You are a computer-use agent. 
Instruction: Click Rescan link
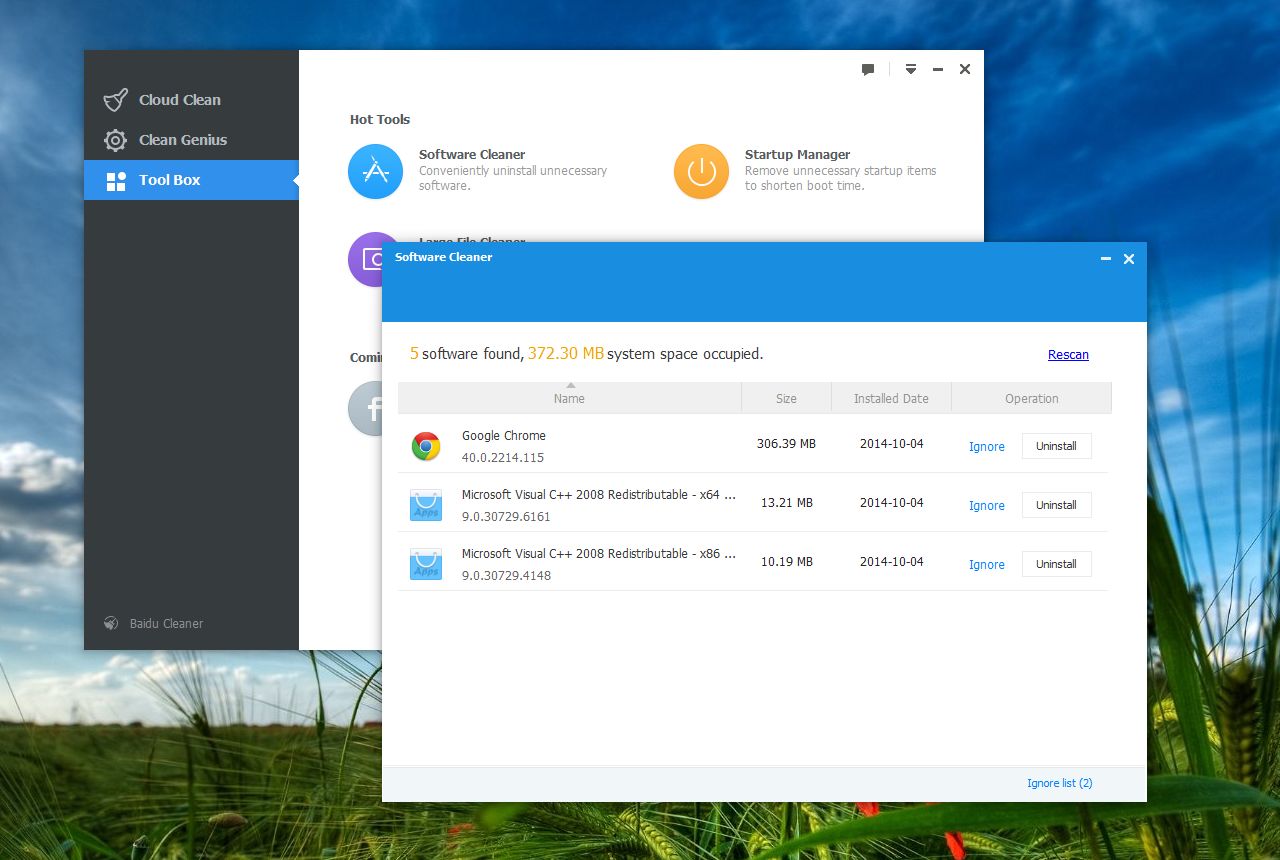point(1068,355)
